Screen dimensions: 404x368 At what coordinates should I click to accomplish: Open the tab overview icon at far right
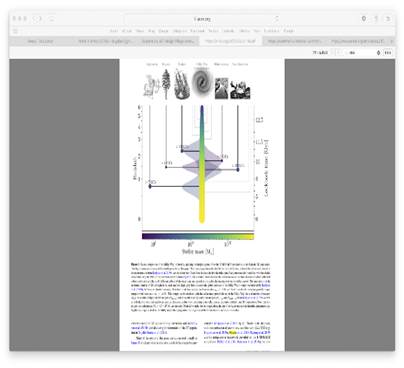point(388,19)
